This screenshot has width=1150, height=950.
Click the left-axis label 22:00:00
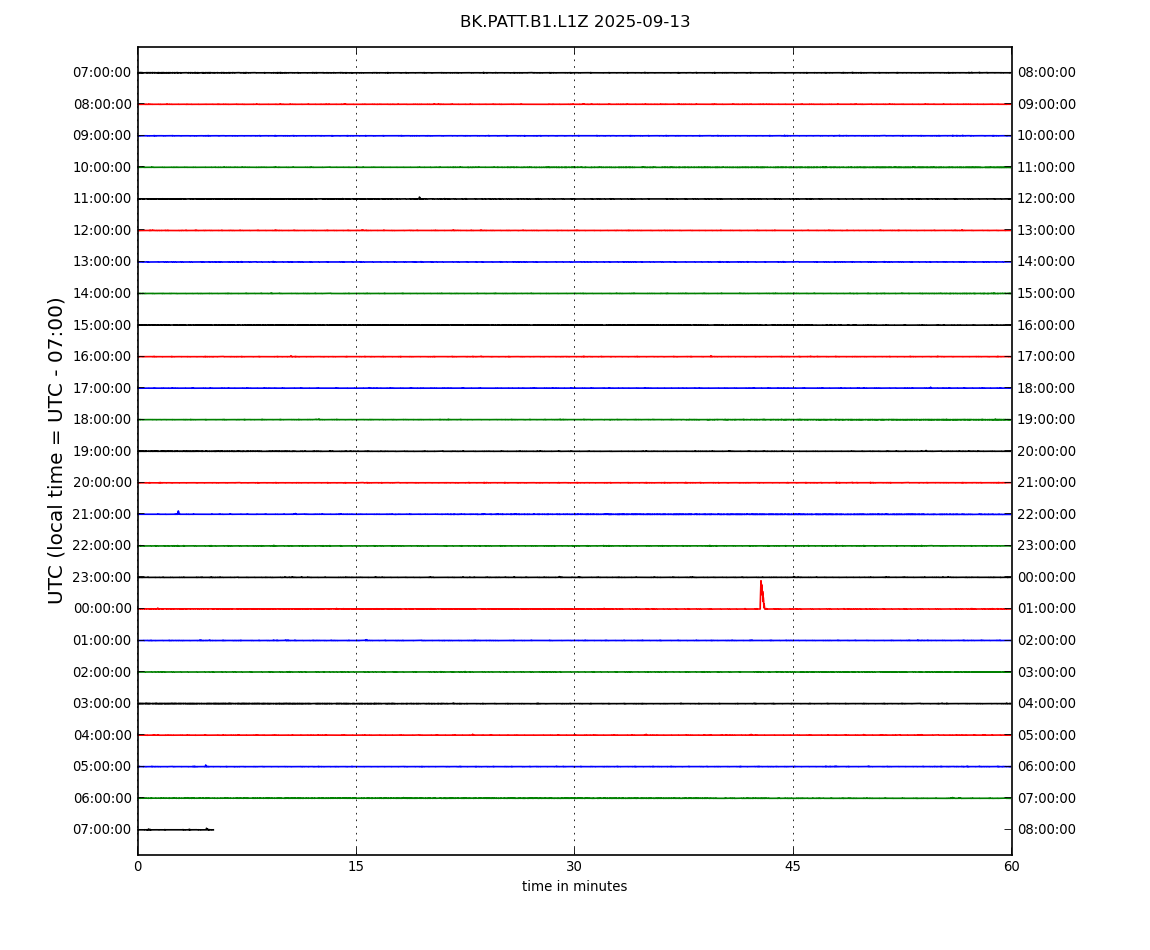[102, 546]
